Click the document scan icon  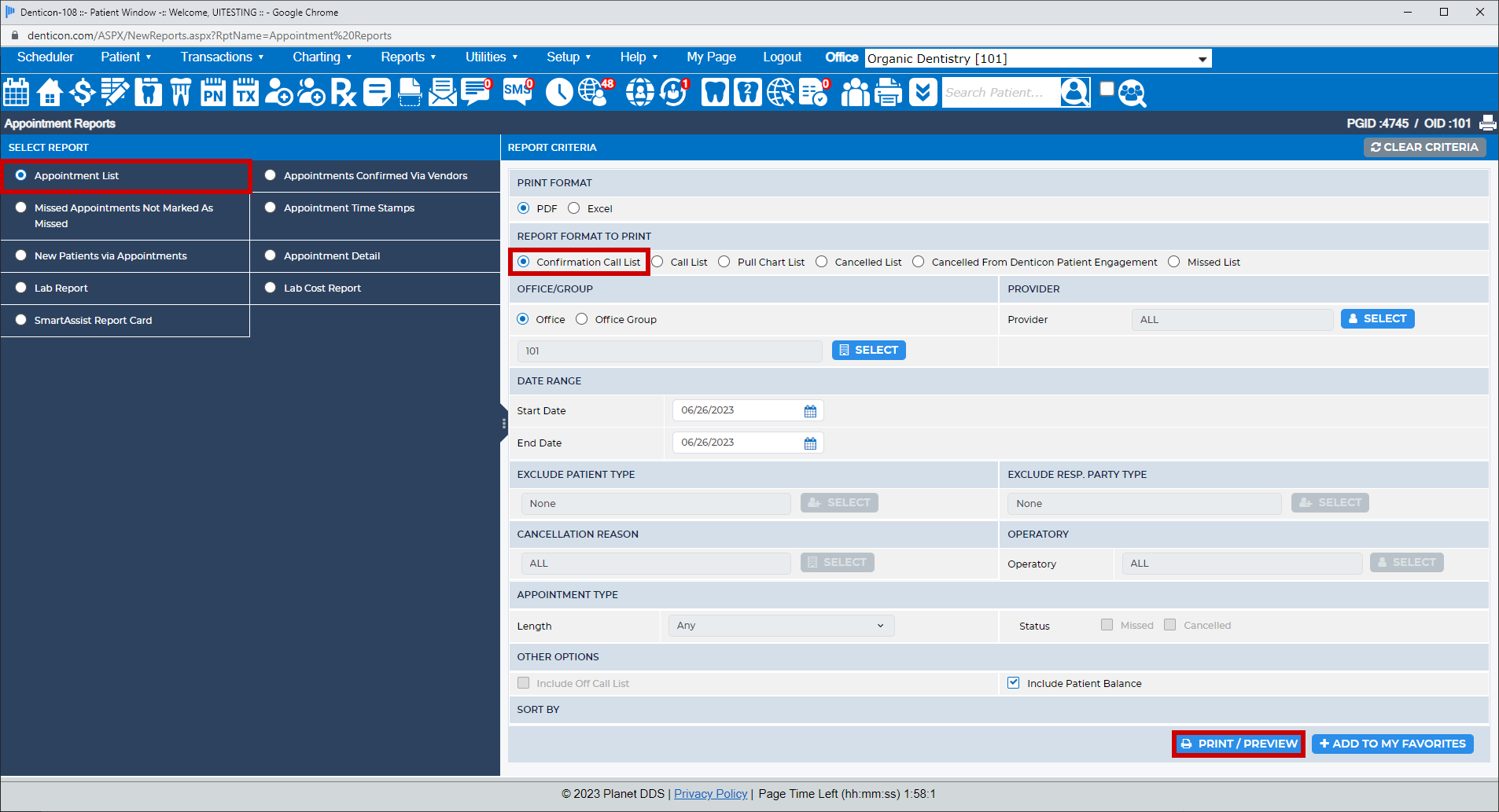(410, 92)
